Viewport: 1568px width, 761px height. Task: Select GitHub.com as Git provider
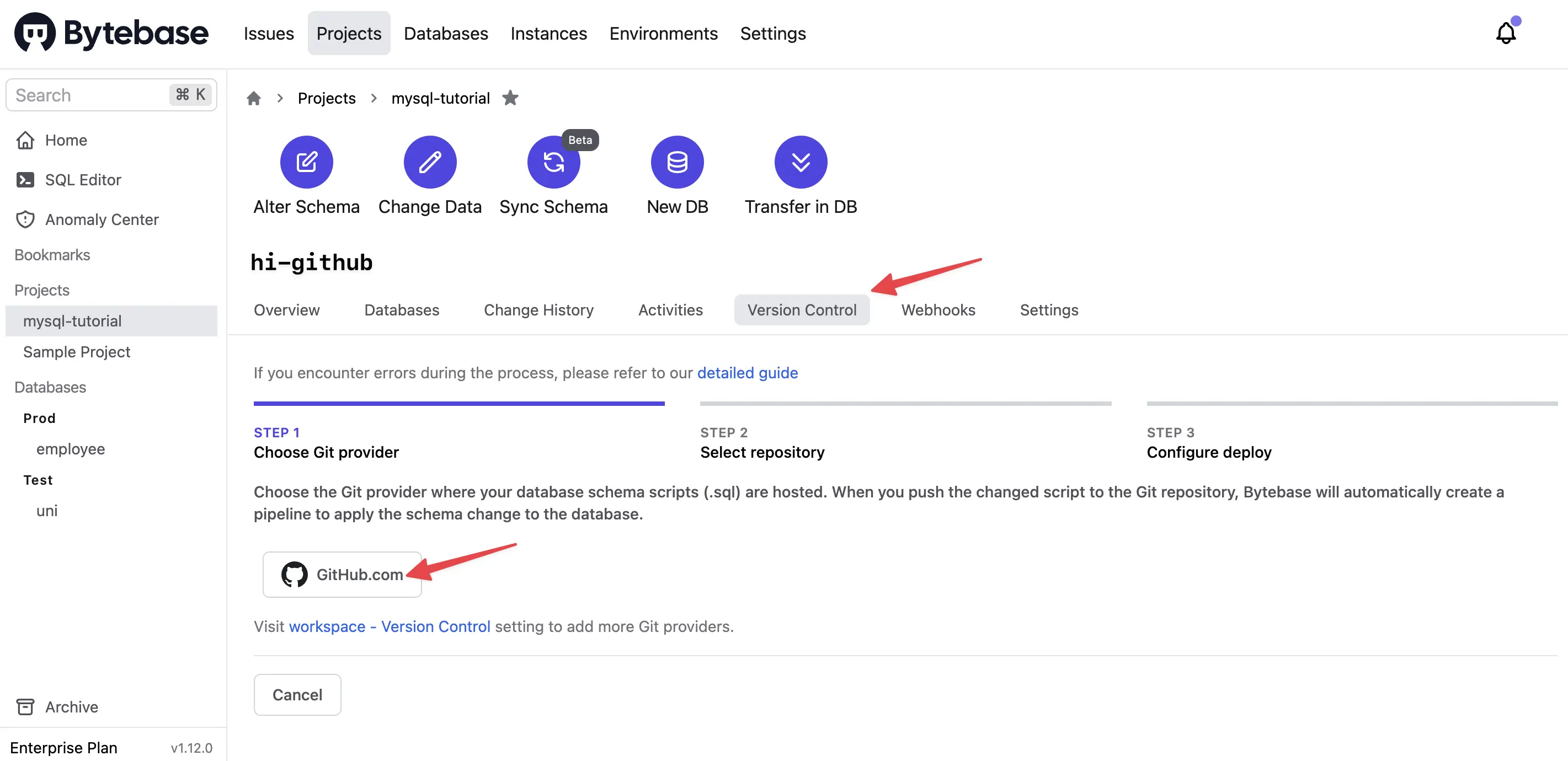click(x=342, y=574)
